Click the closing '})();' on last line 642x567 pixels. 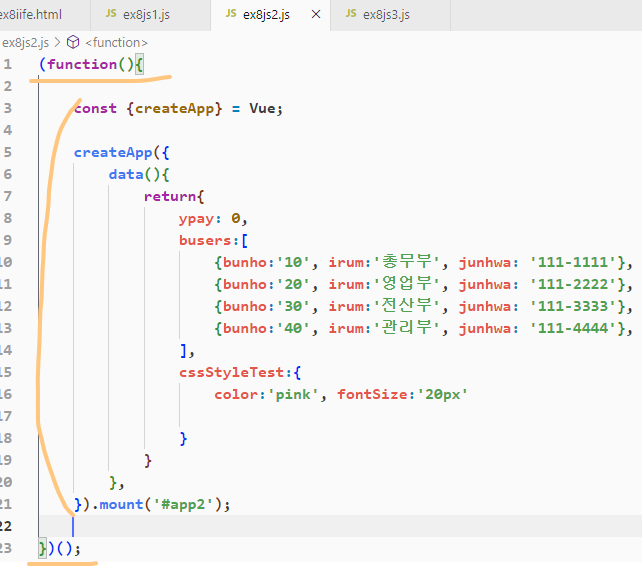point(60,549)
